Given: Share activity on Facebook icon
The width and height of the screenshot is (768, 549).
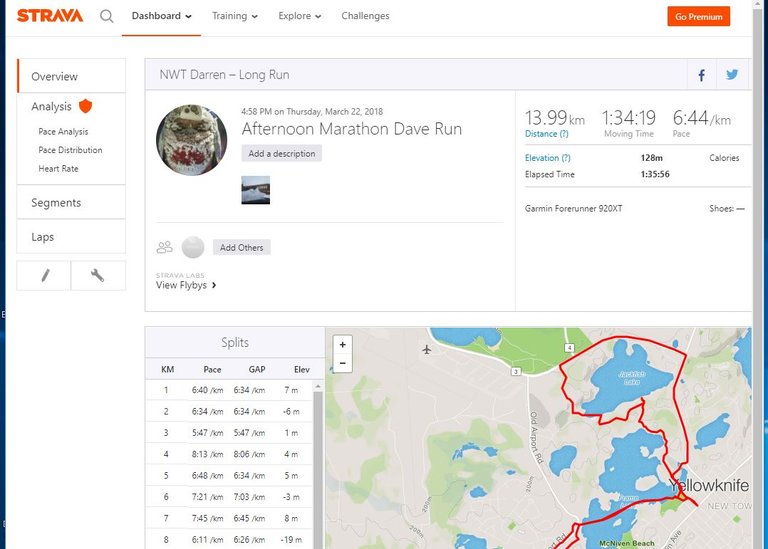Looking at the screenshot, I should (x=701, y=75).
